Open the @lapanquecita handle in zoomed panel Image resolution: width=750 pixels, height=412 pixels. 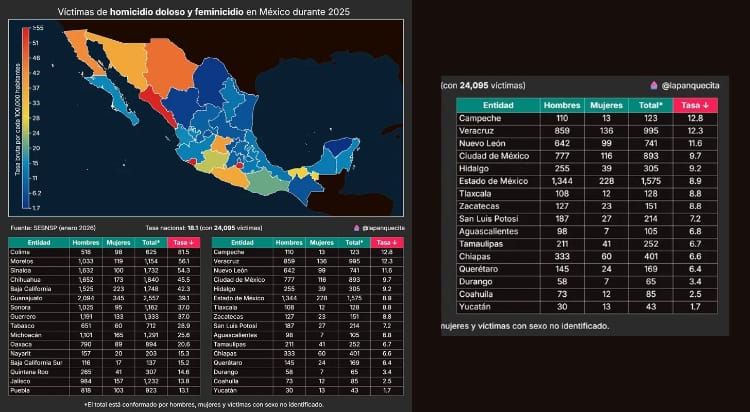coord(689,86)
